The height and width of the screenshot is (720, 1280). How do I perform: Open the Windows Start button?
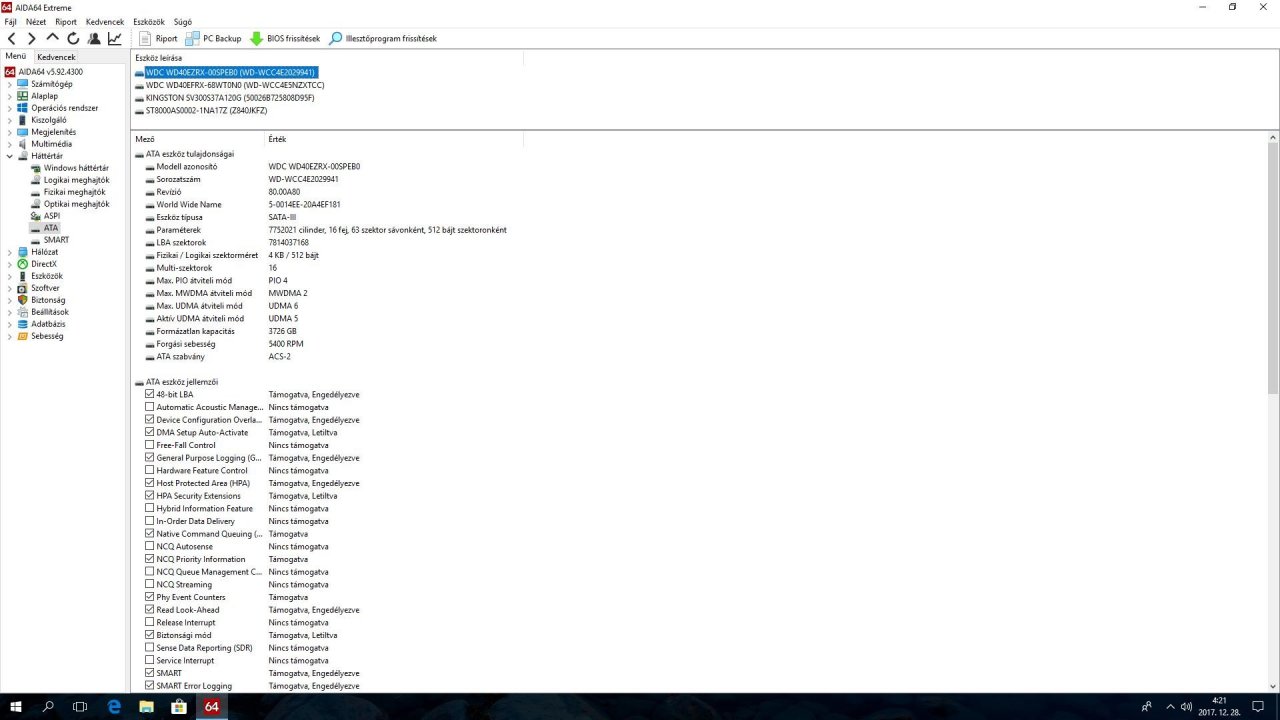click(16, 706)
